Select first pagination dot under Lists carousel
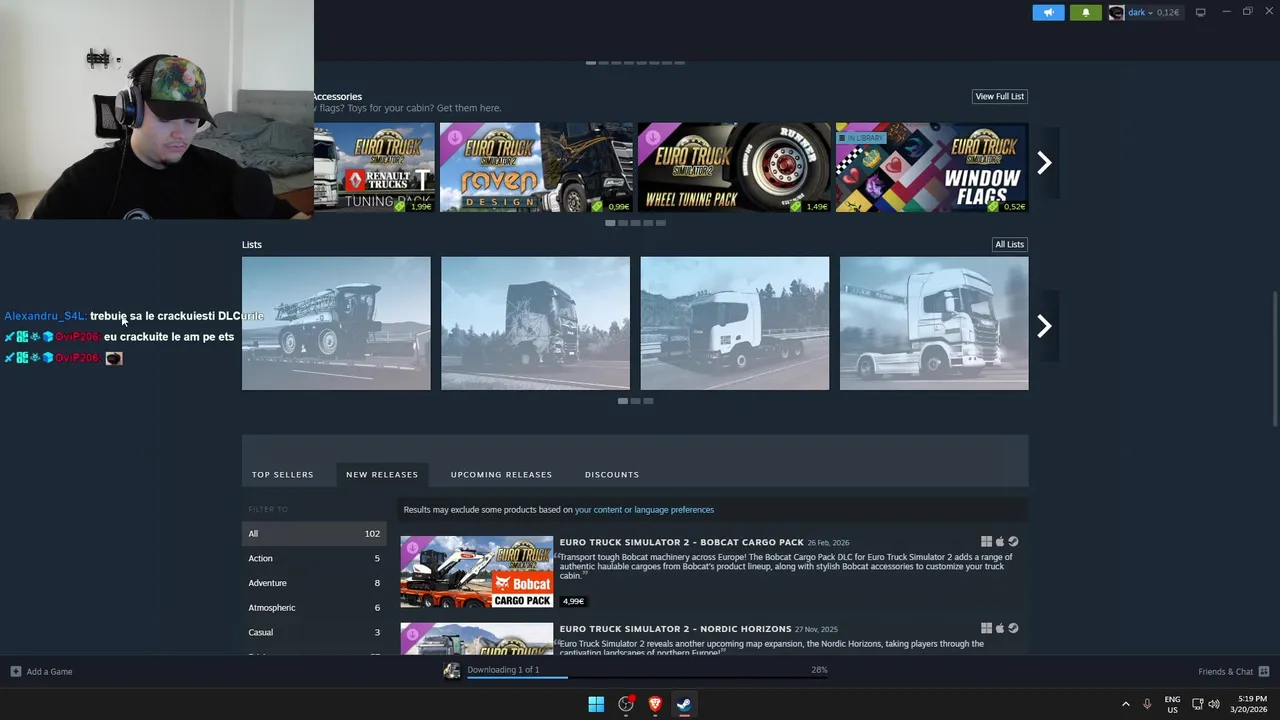1280x720 pixels. tap(622, 401)
